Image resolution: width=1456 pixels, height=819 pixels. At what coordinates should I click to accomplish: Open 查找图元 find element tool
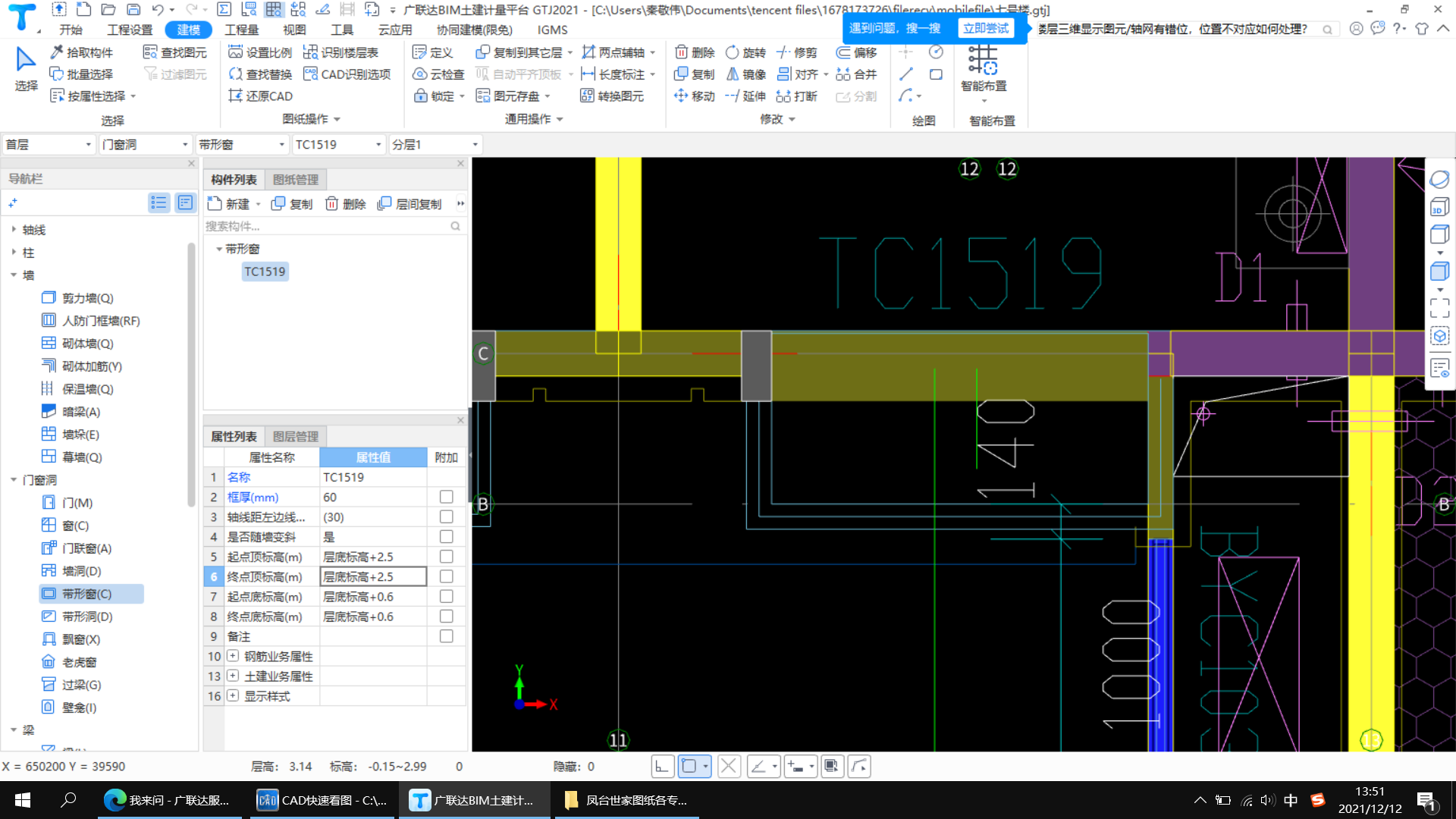click(x=175, y=52)
